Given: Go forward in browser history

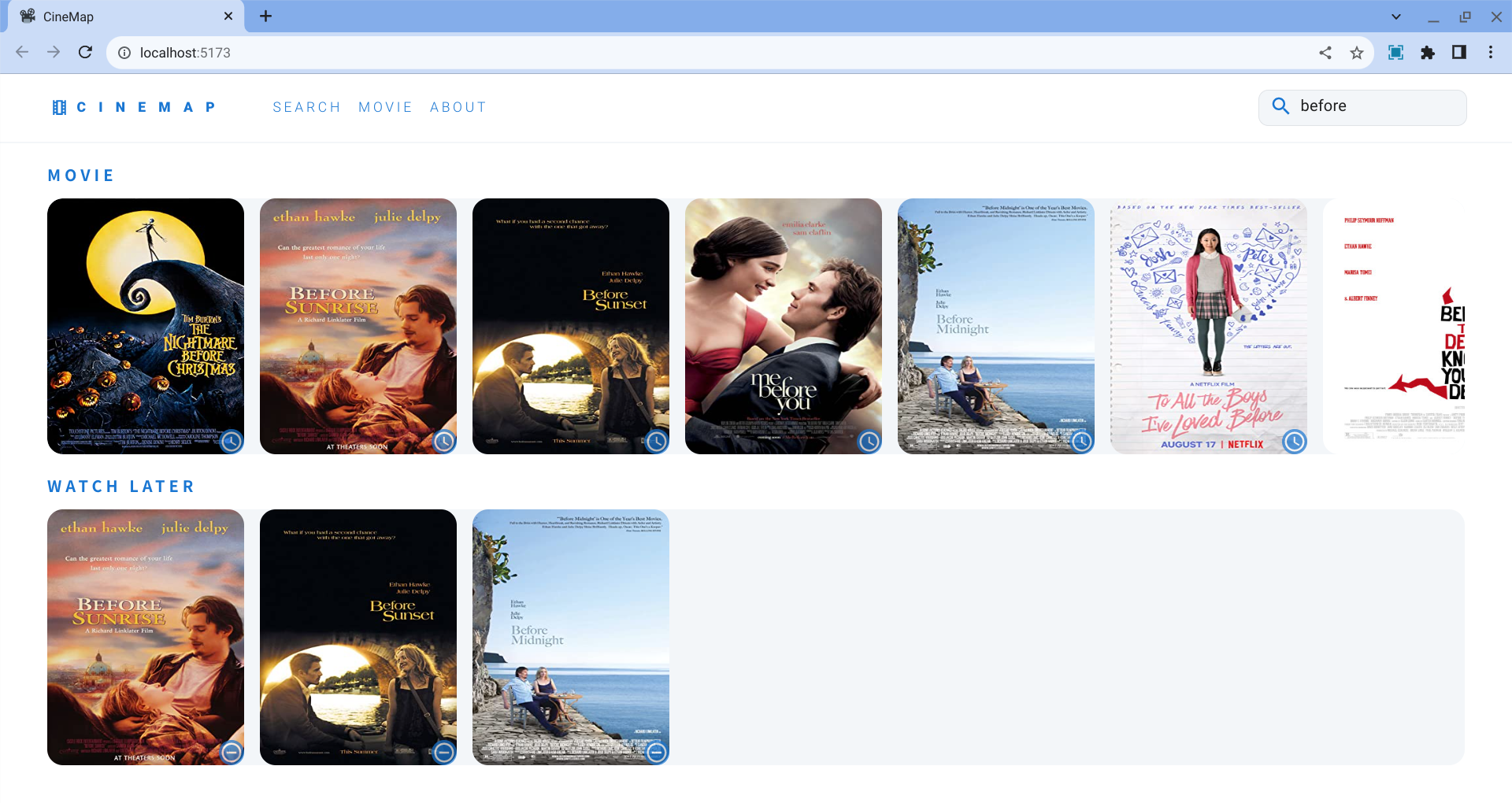Looking at the screenshot, I should pos(54,53).
